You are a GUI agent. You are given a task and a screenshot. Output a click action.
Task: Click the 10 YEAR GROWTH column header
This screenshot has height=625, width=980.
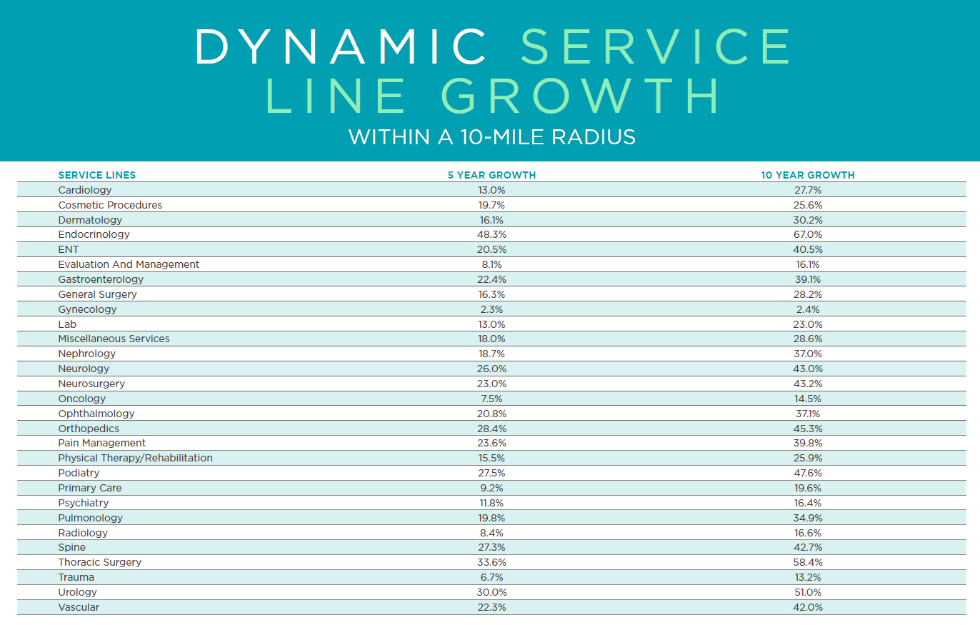(x=807, y=175)
